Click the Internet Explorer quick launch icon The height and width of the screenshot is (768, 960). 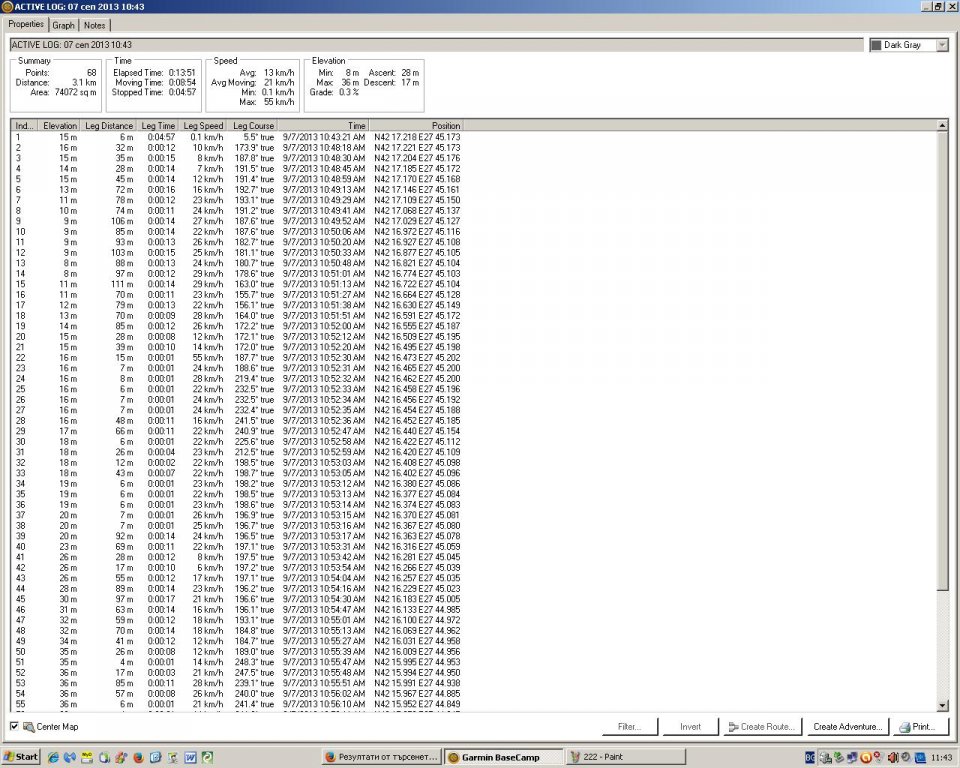(x=53, y=757)
